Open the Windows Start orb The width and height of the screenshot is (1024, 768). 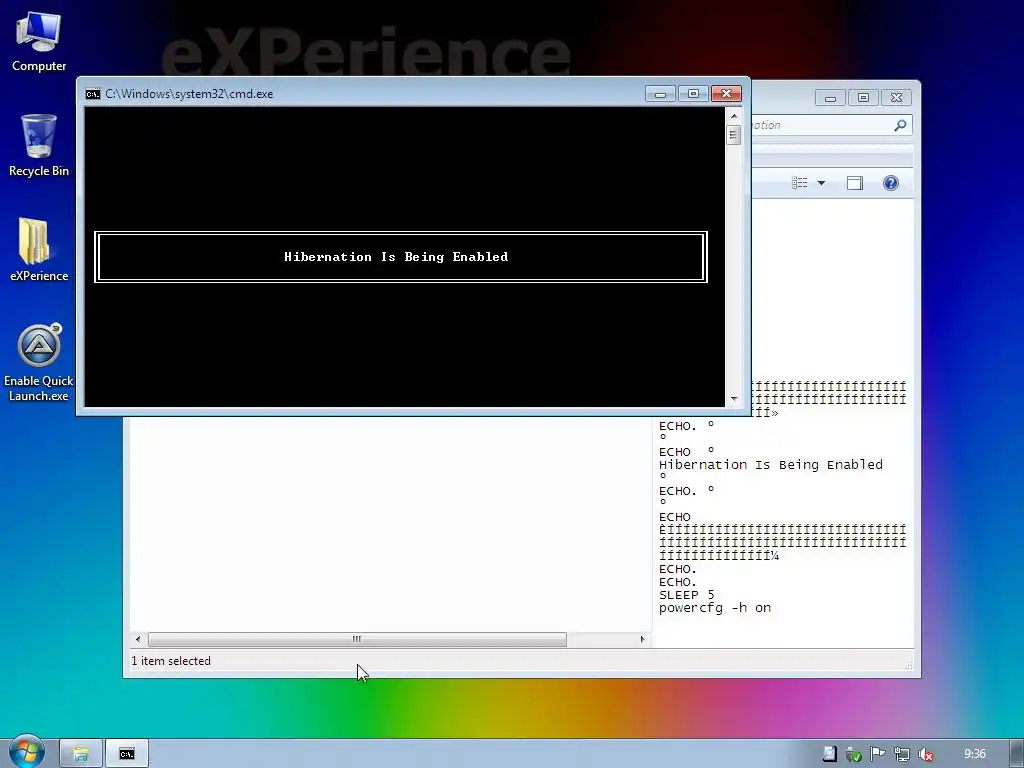pyautogui.click(x=27, y=752)
